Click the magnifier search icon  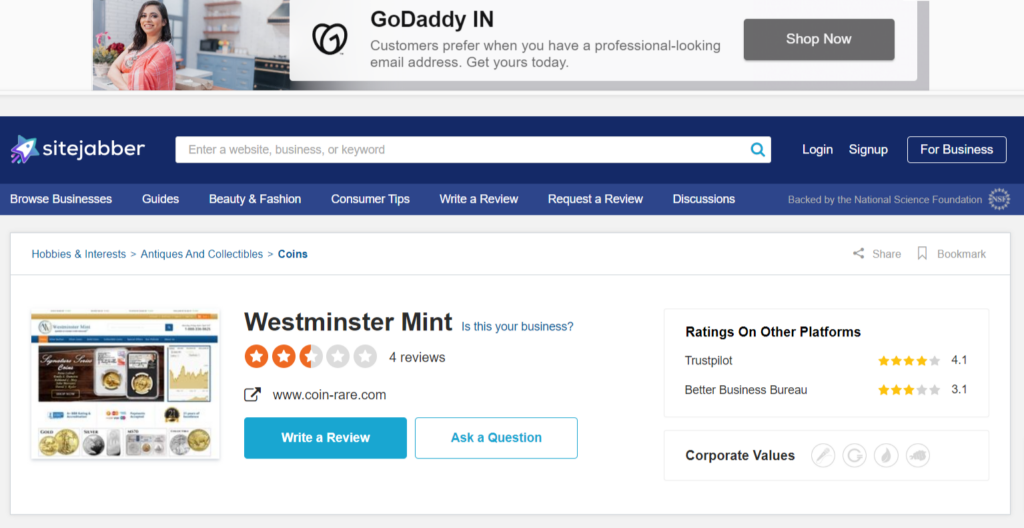[758, 150]
